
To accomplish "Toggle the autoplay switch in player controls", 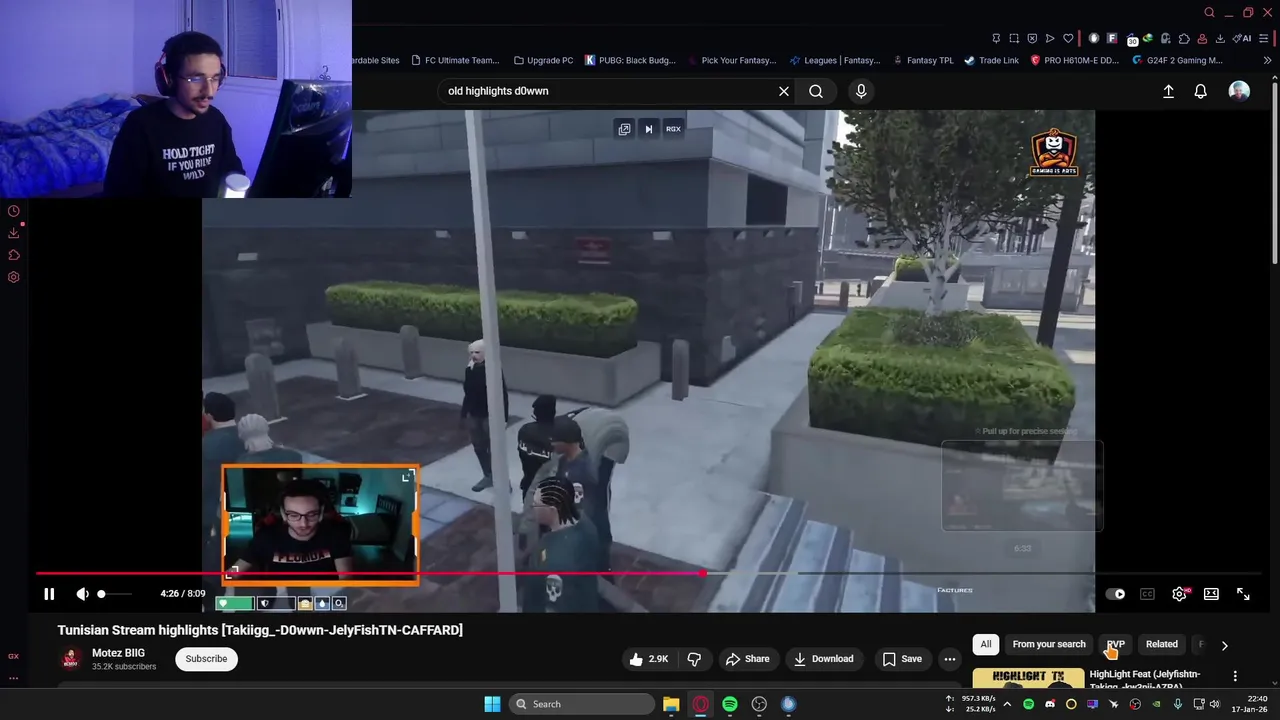I will coord(1115,594).
